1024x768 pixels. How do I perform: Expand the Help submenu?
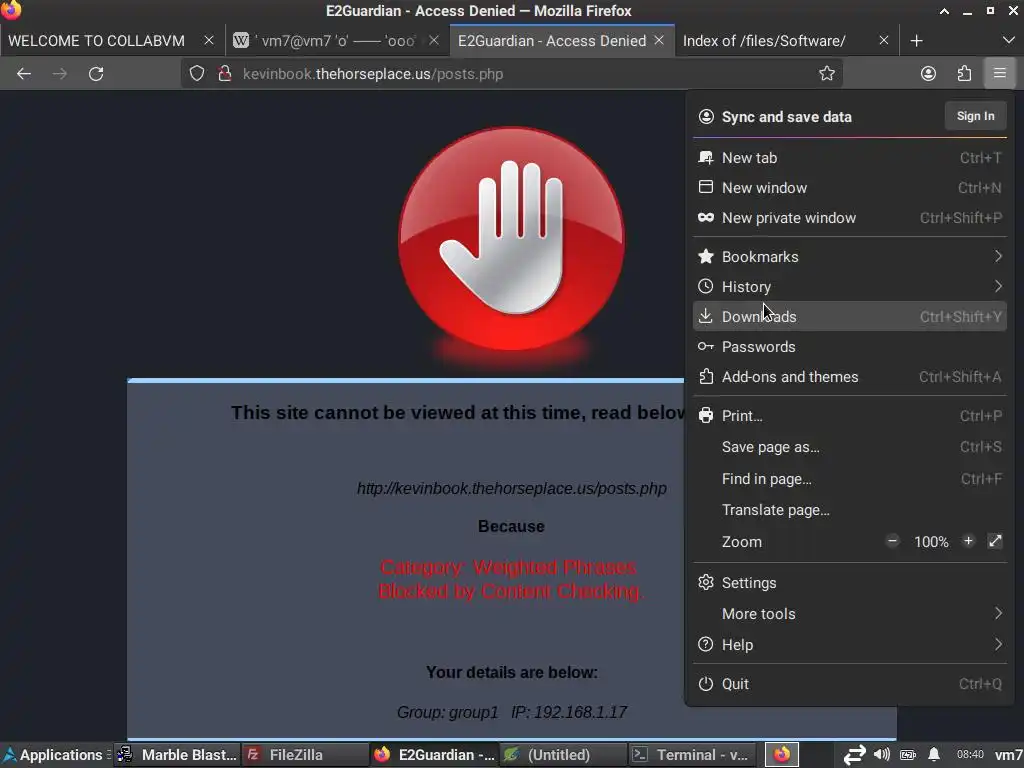pyautogui.click(x=850, y=645)
